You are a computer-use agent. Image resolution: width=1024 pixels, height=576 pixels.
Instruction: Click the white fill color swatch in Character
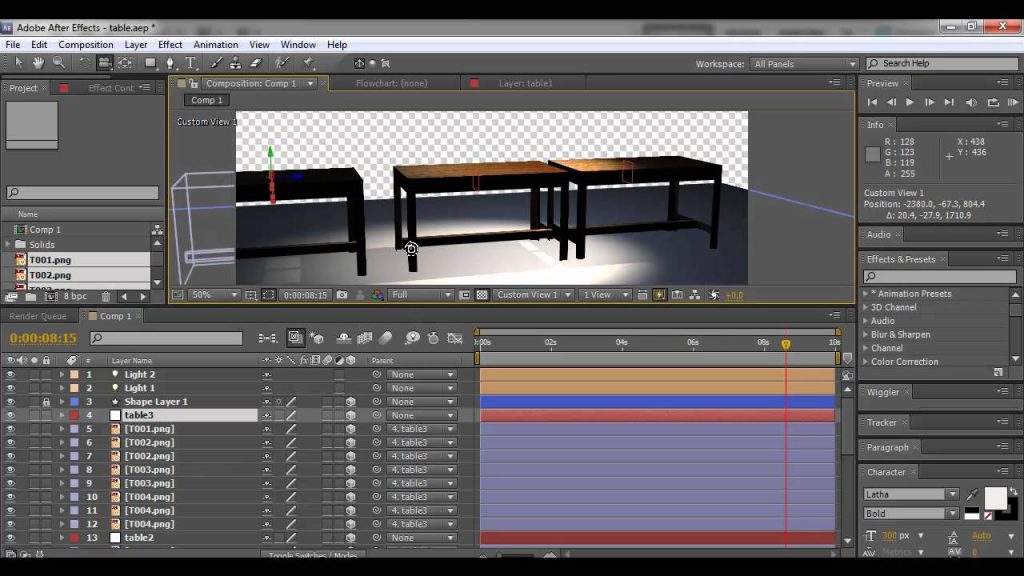pyautogui.click(x=995, y=498)
